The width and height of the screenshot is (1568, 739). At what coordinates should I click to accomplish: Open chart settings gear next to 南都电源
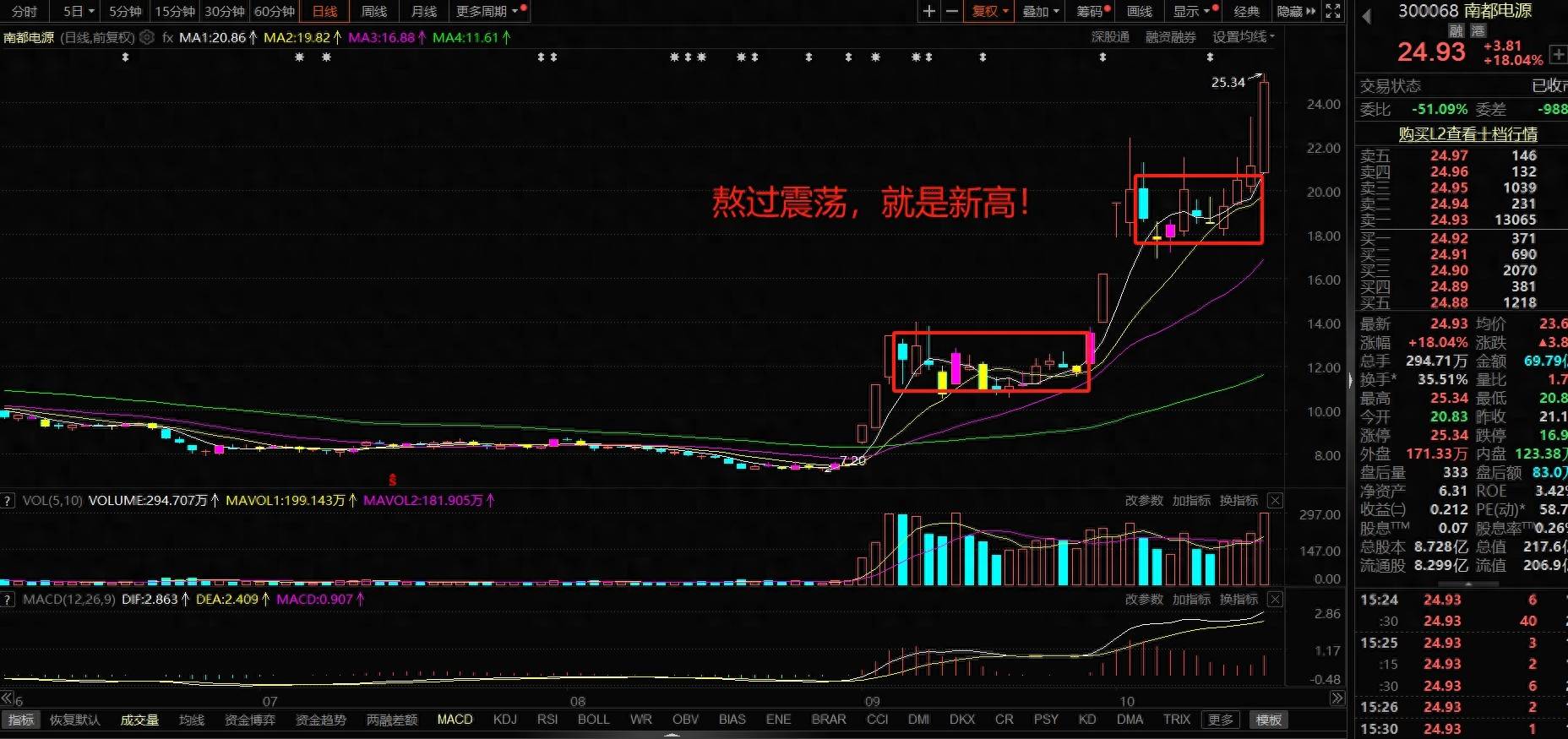click(147, 37)
